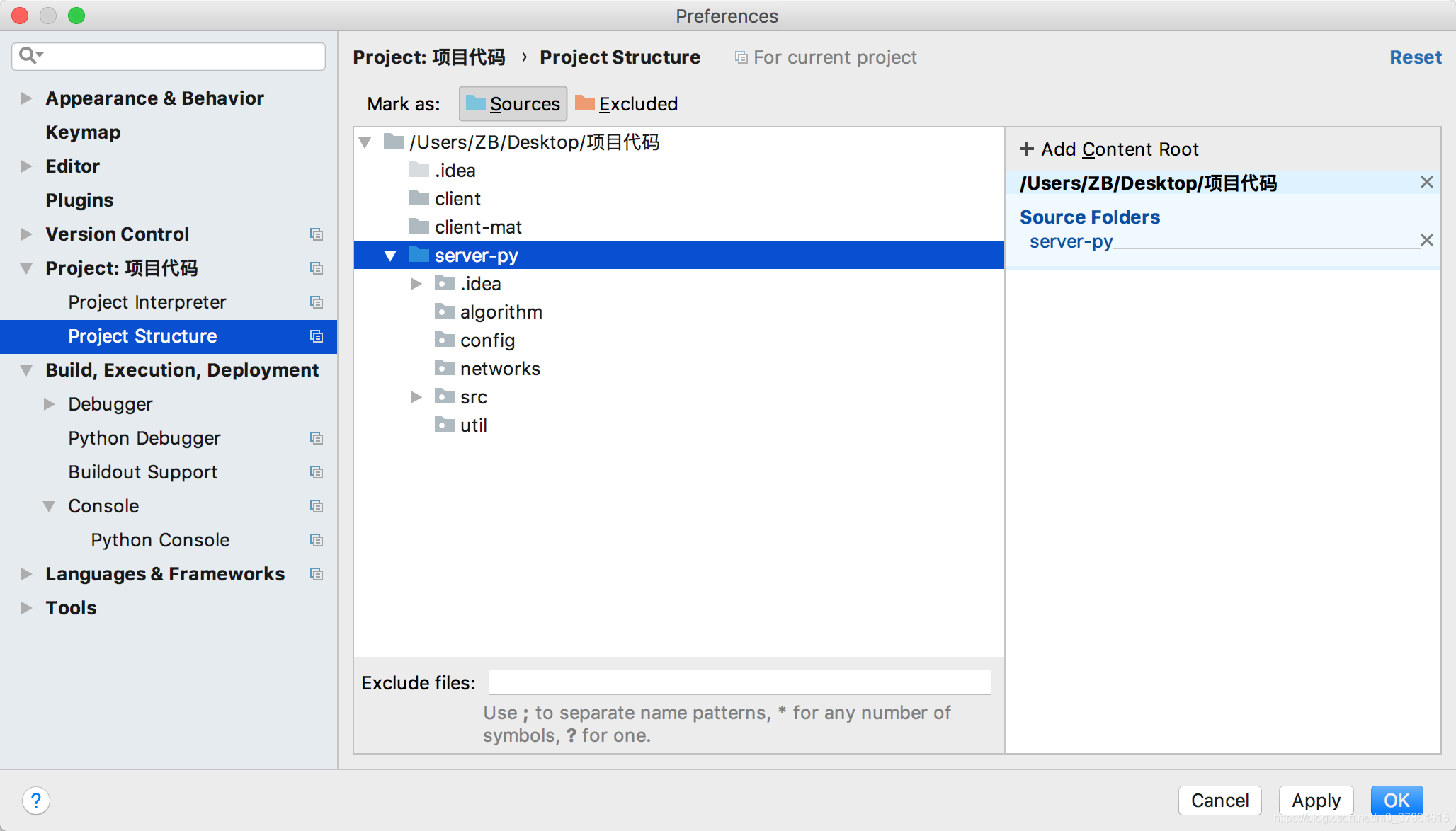Expand the Appearance & Behavior section
Image resolution: width=1456 pixels, height=831 pixels.
[26, 98]
